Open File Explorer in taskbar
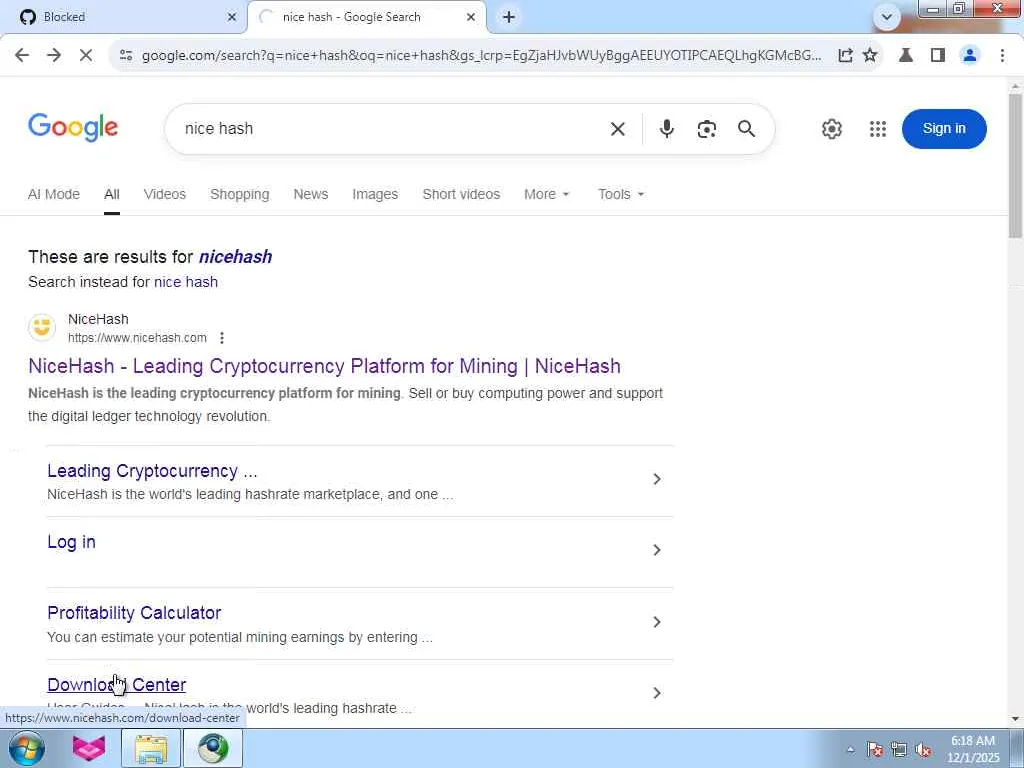Image resolution: width=1024 pixels, height=768 pixels. 151,748
